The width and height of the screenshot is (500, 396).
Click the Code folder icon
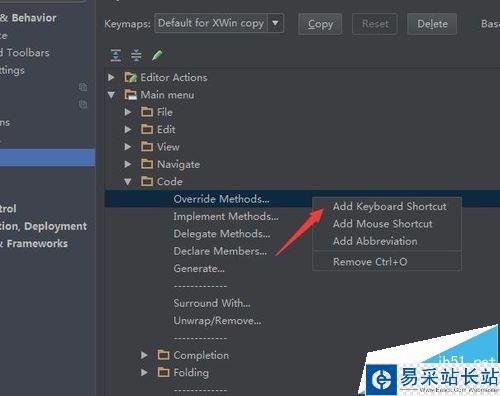(x=147, y=181)
